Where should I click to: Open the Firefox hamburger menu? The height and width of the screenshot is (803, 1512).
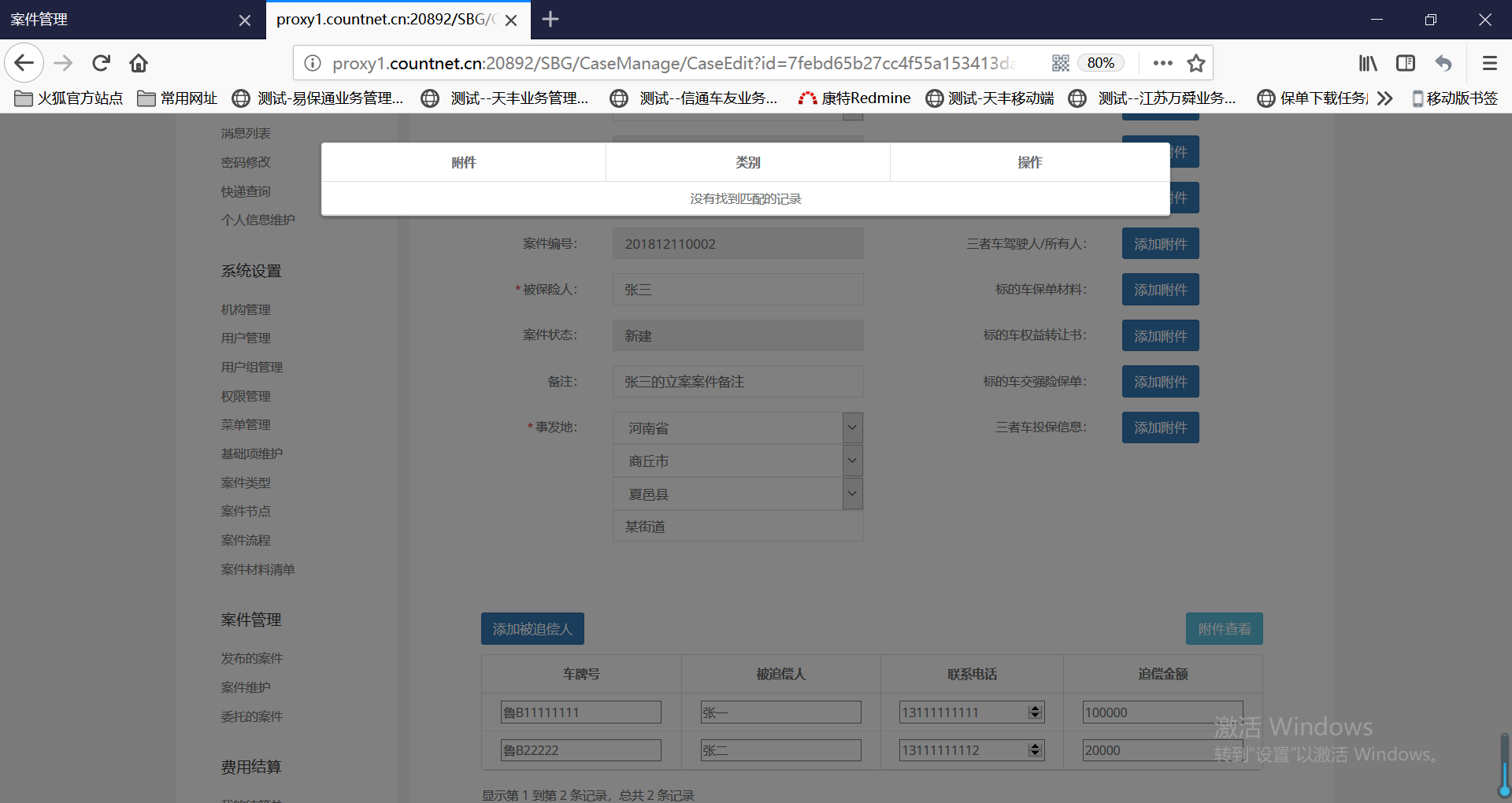click(x=1489, y=63)
